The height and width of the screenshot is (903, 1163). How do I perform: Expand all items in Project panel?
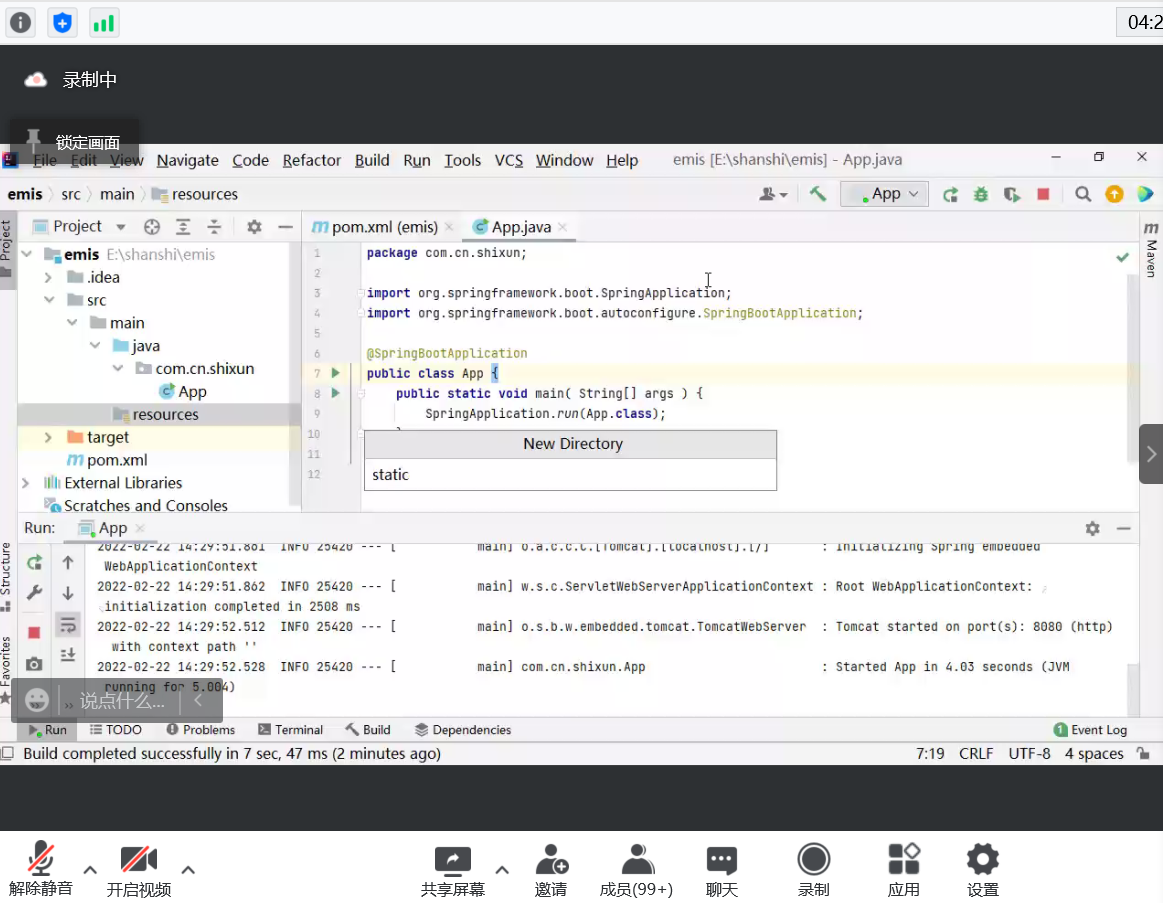coord(183,226)
